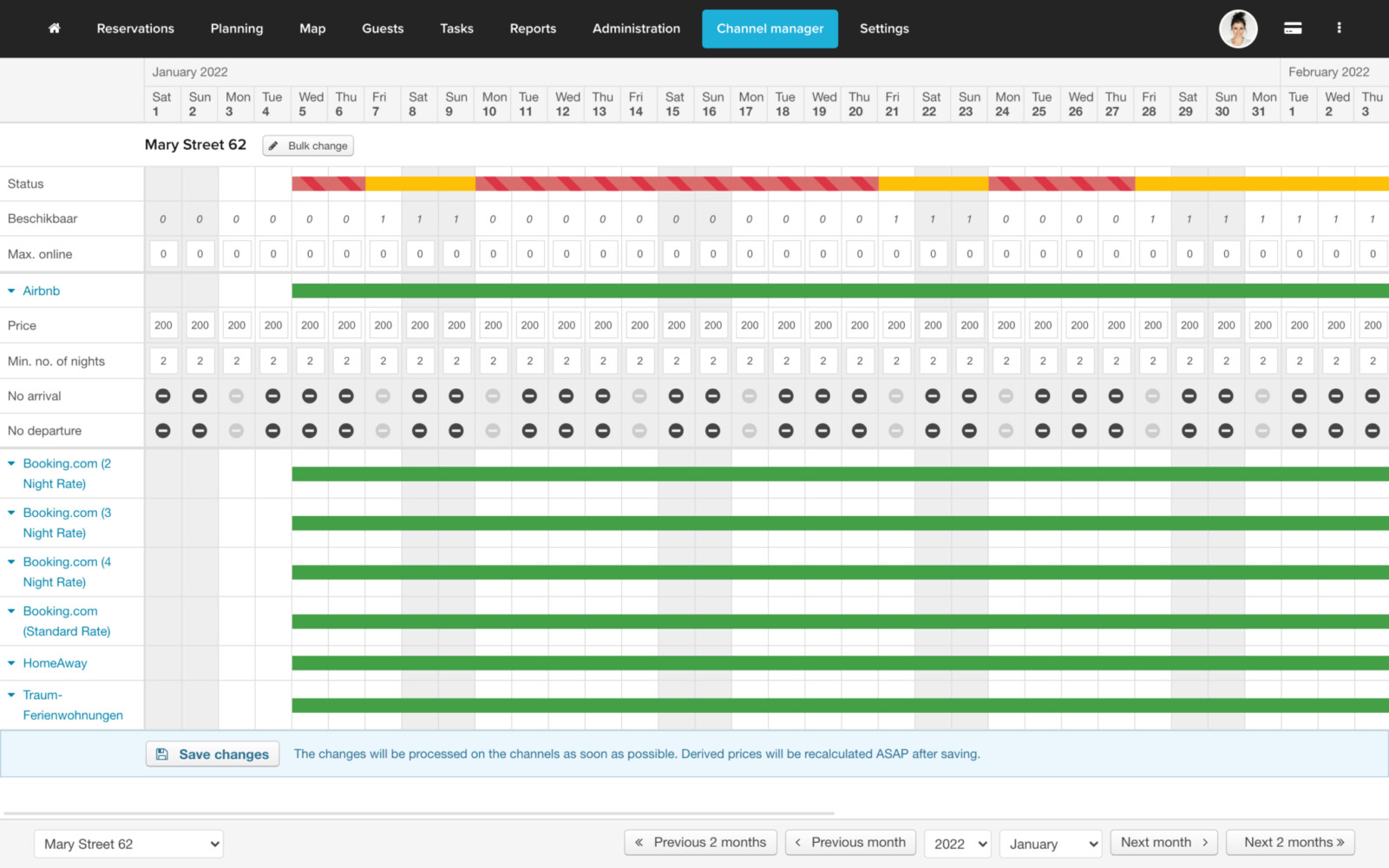The image size is (1389, 868).
Task: Toggle No arrival for Sat 1 January
Action: [x=163, y=396]
